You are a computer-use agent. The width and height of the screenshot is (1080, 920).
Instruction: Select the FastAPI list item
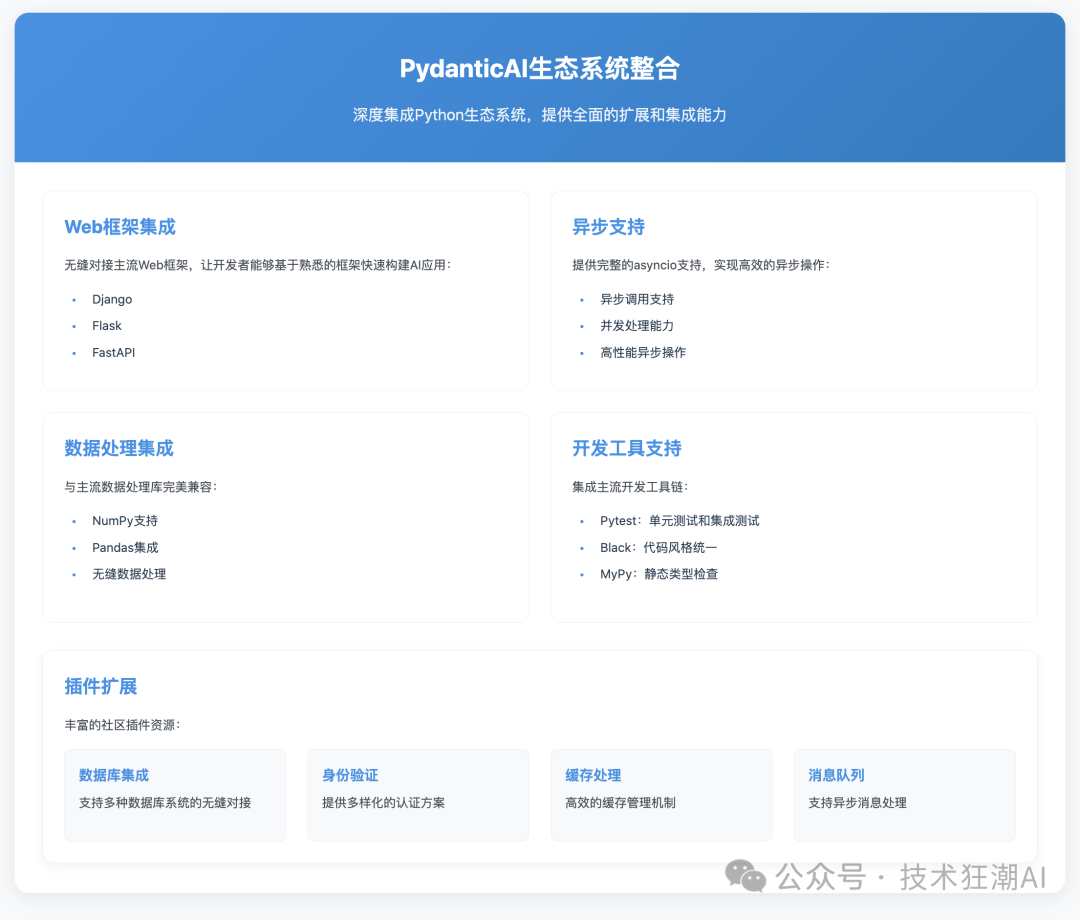(114, 353)
